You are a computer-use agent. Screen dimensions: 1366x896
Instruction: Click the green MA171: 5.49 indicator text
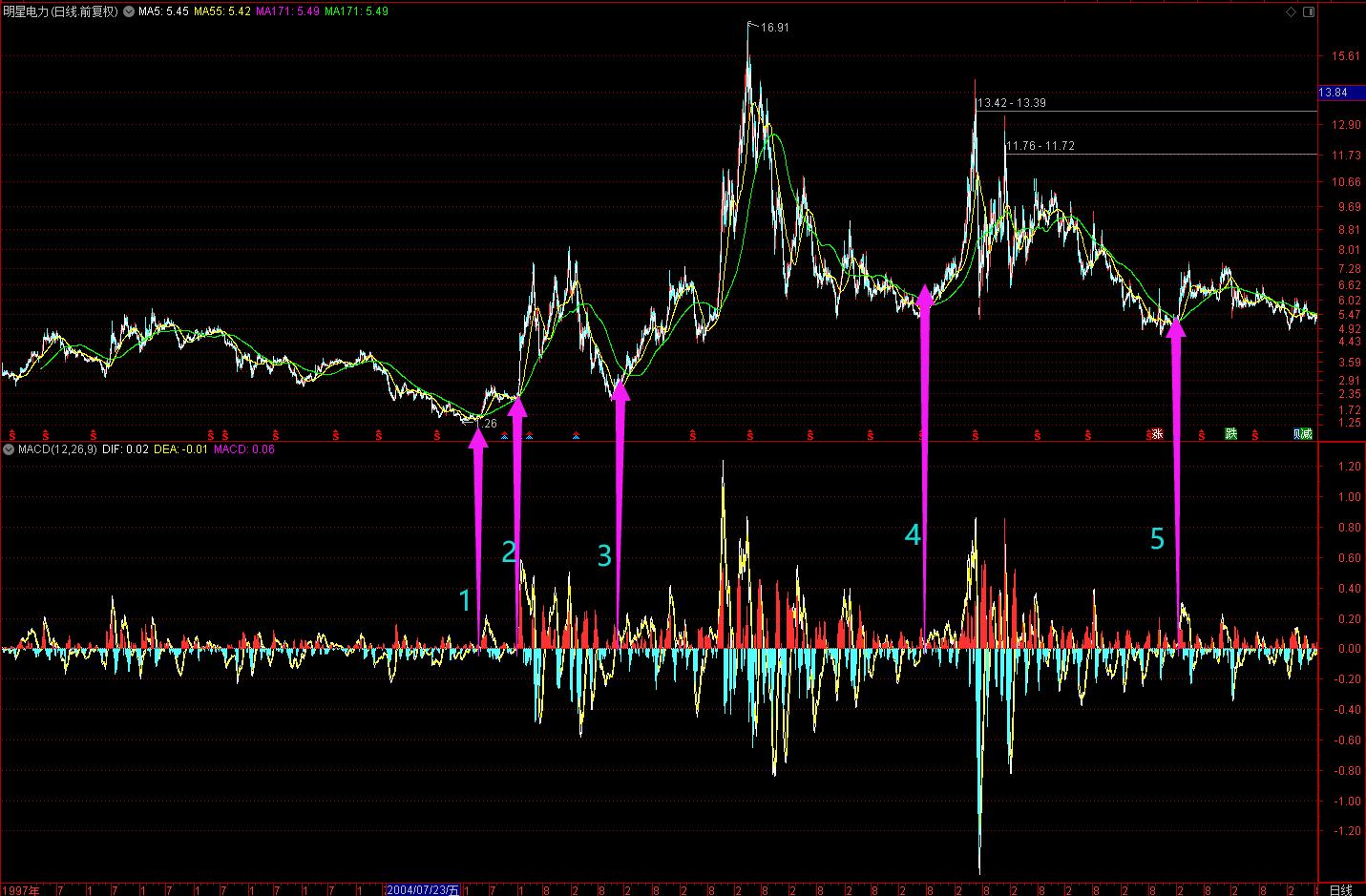[357, 11]
